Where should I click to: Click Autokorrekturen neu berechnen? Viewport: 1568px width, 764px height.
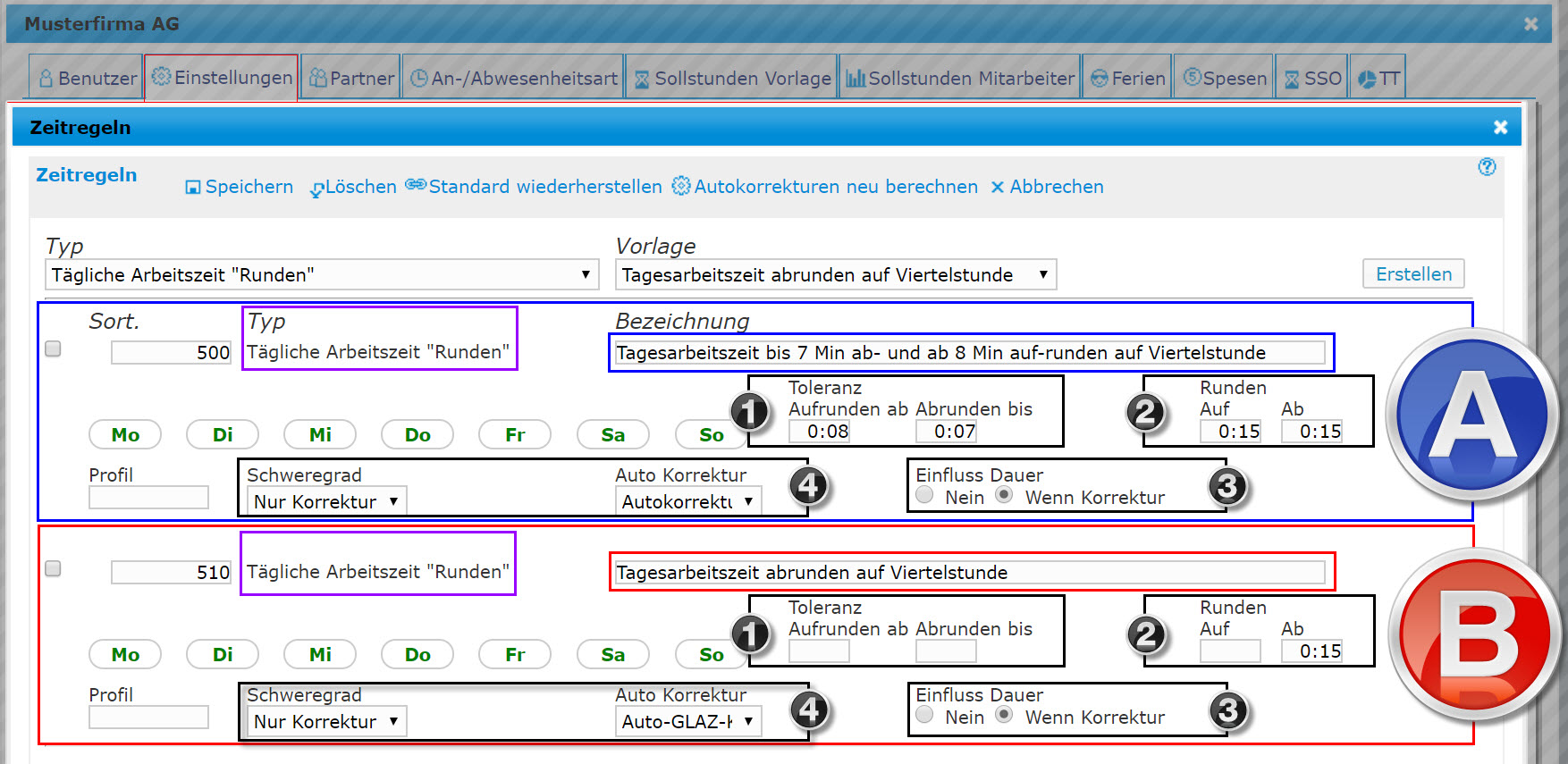(836, 187)
